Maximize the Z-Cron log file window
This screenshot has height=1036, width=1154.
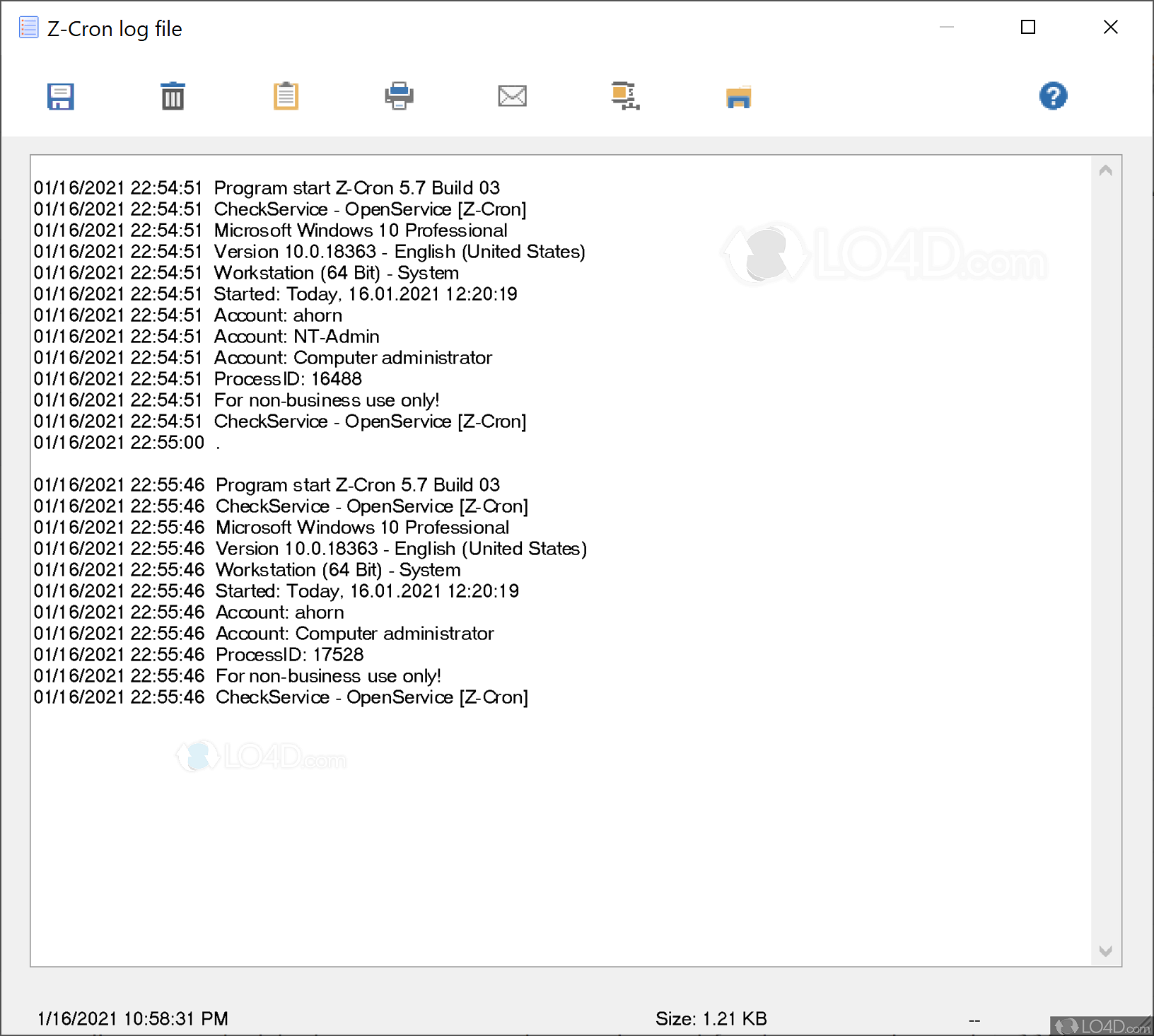(1028, 27)
